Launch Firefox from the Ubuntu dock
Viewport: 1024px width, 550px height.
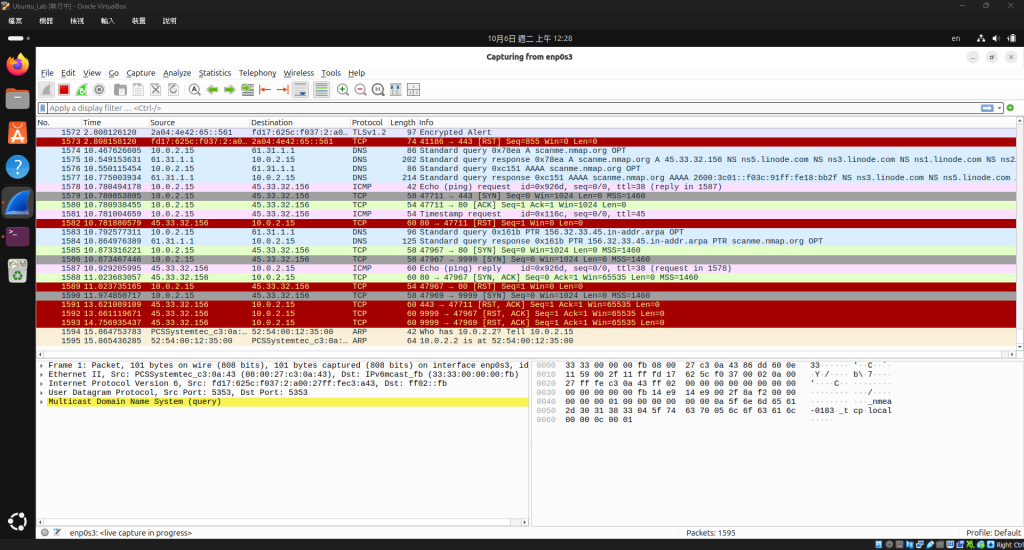[18, 65]
